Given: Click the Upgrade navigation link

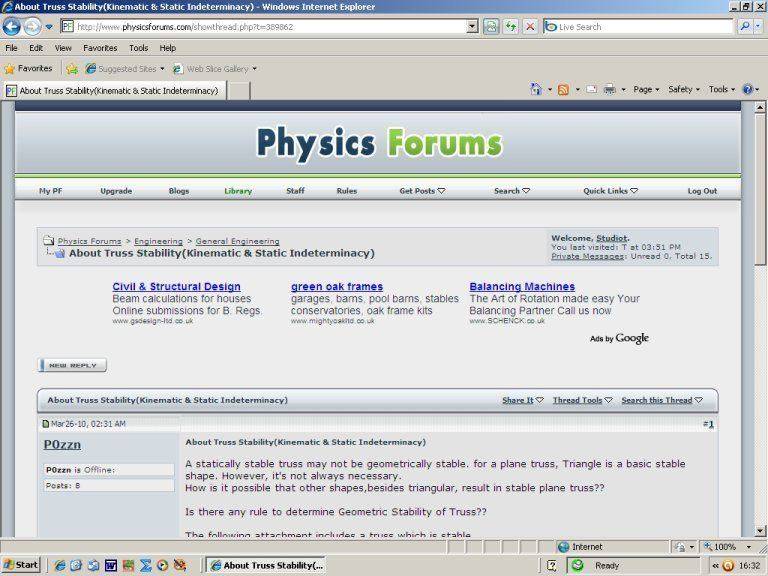Looking at the screenshot, I should coord(116,191).
